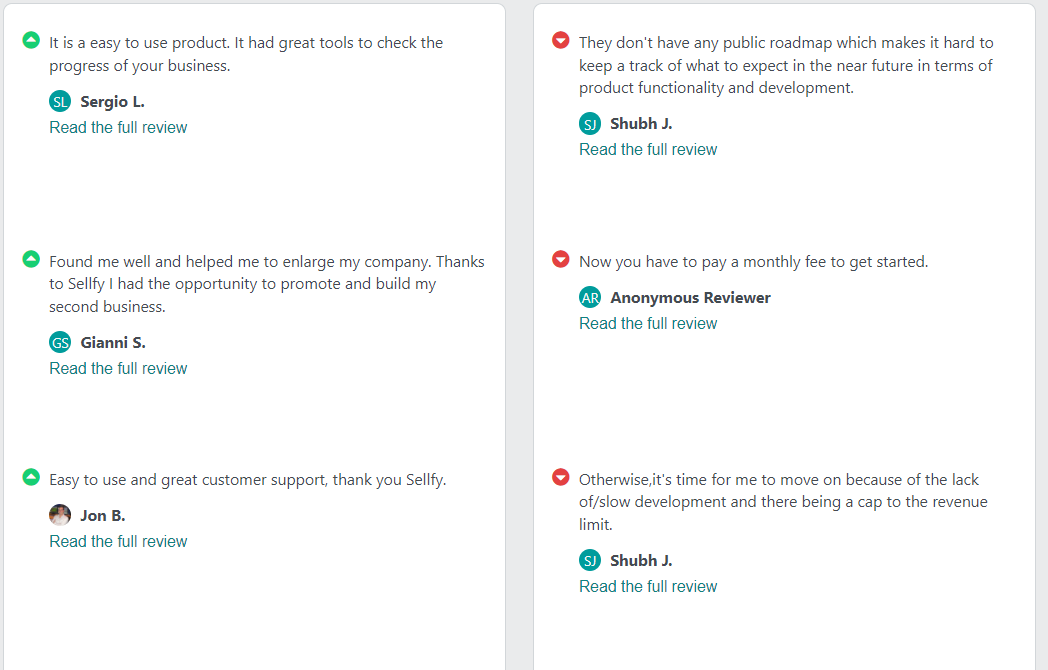The image size is (1048, 670).
Task: Click SJ avatar under the revenue limit review
Action: pyautogui.click(x=590, y=560)
